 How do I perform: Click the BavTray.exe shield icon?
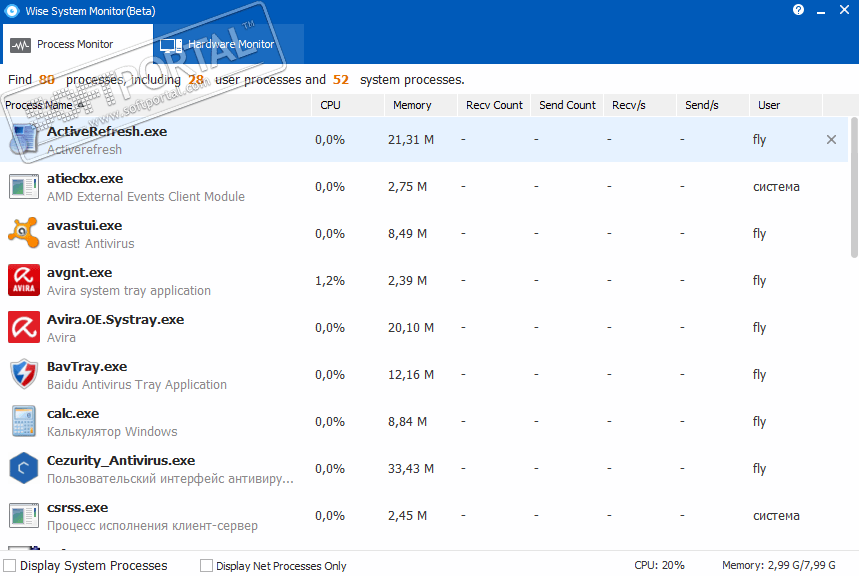click(x=24, y=374)
